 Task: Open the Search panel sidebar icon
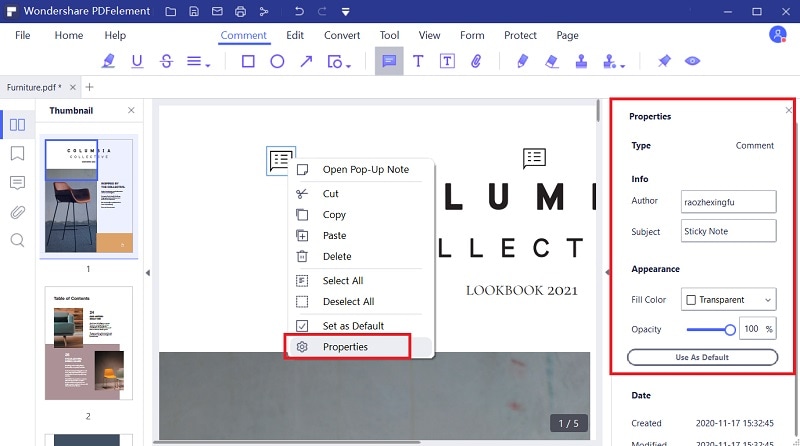pyautogui.click(x=17, y=240)
